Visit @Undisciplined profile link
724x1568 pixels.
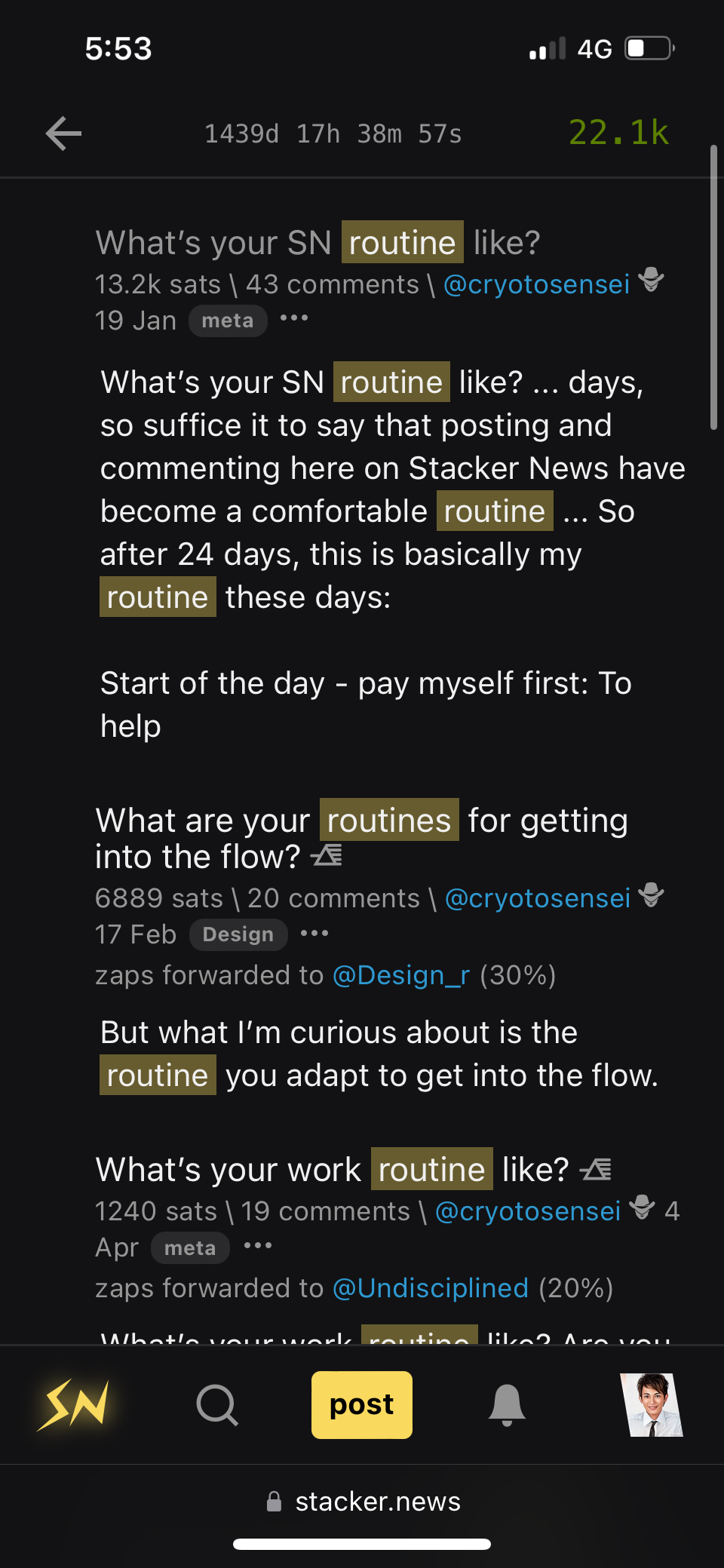431,1288
